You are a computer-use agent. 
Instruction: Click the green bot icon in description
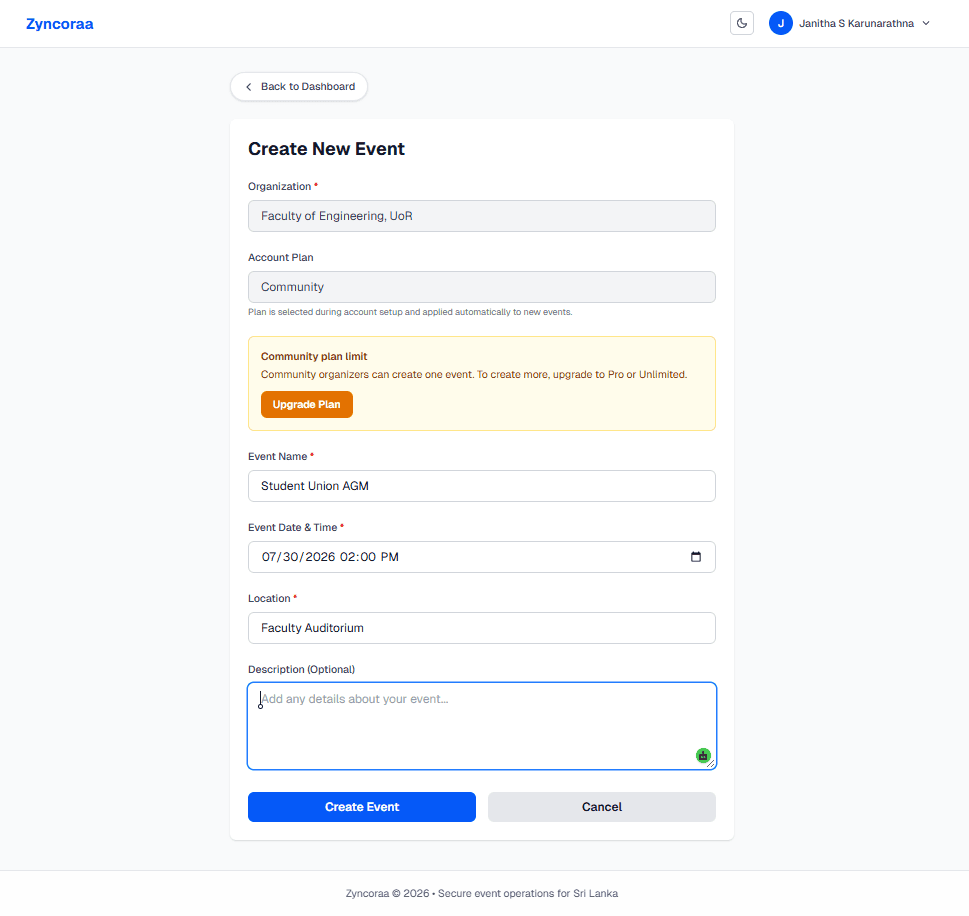coord(703,755)
